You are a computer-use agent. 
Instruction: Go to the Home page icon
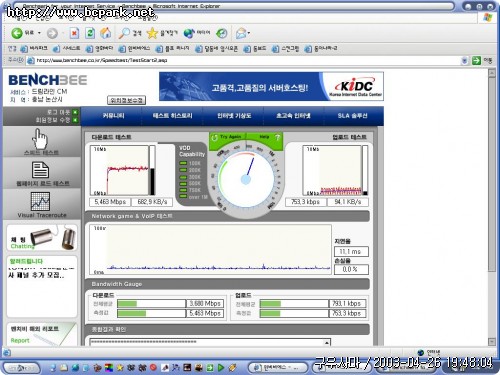click(x=106, y=33)
